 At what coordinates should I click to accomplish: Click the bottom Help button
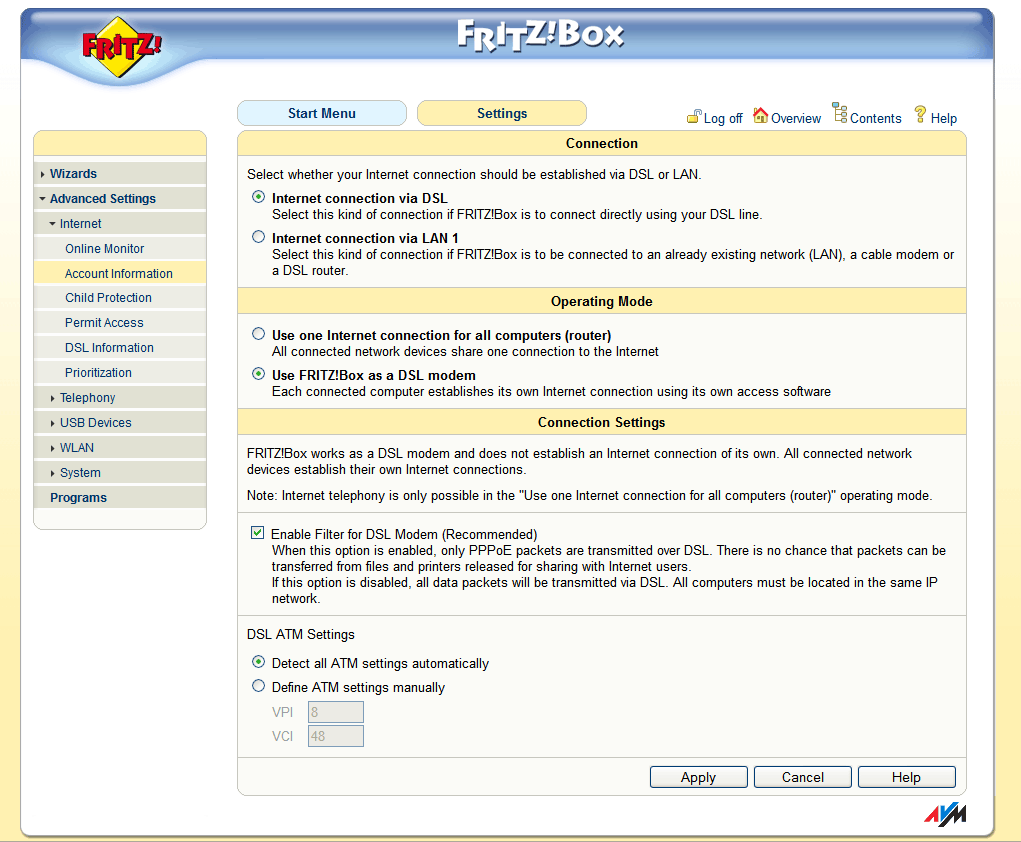[906, 777]
